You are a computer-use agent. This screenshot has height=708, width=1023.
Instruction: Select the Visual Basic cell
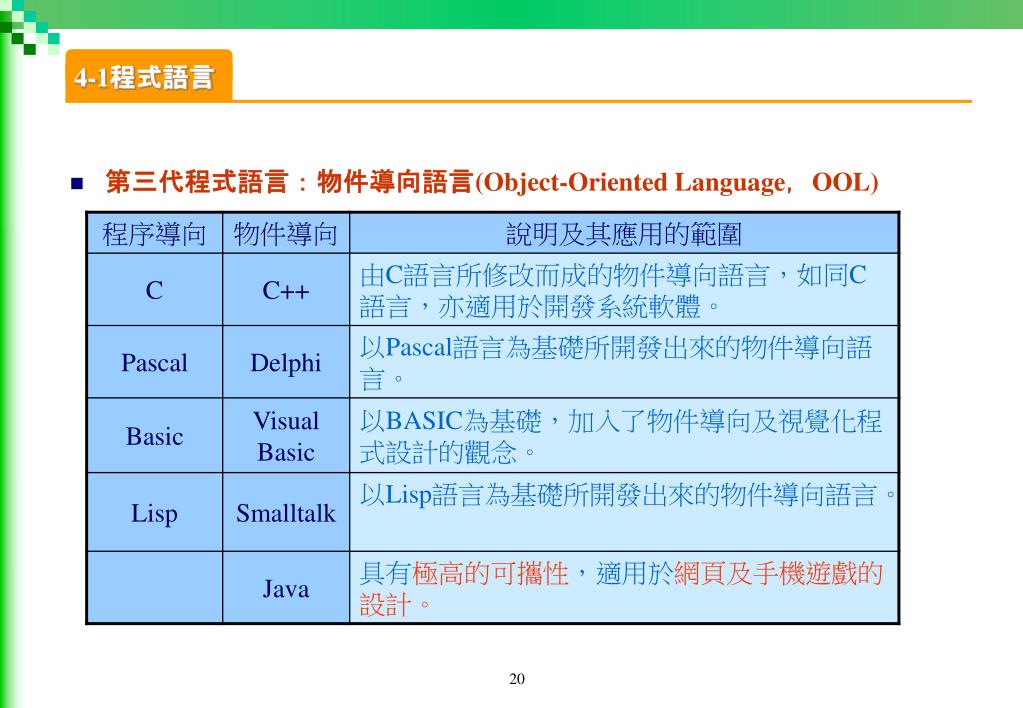(x=285, y=436)
